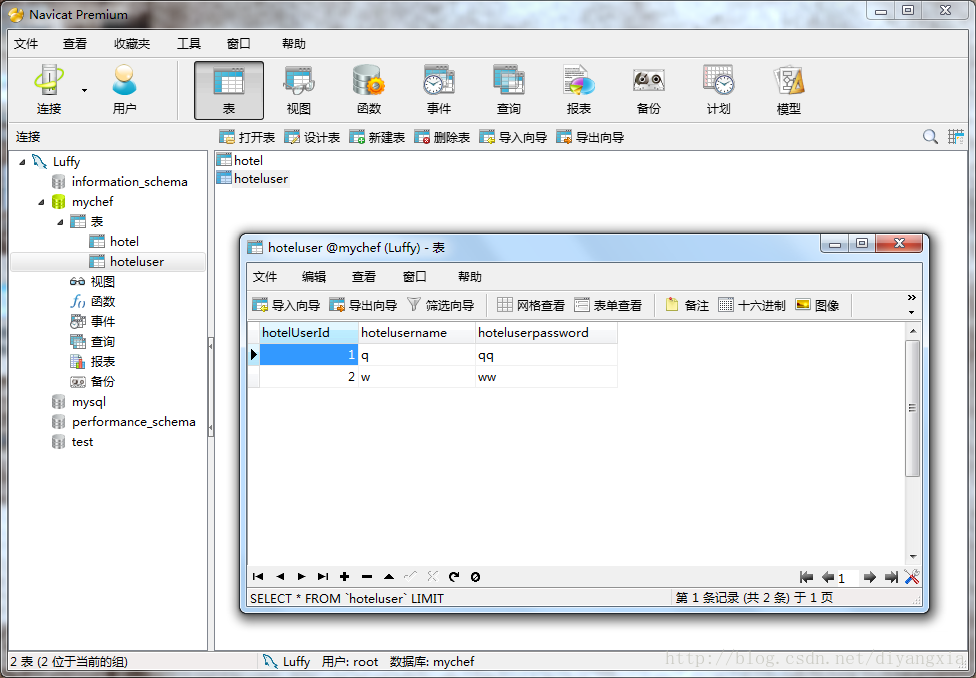
Task: Open main window 帮助 menu
Action: tap(294, 44)
